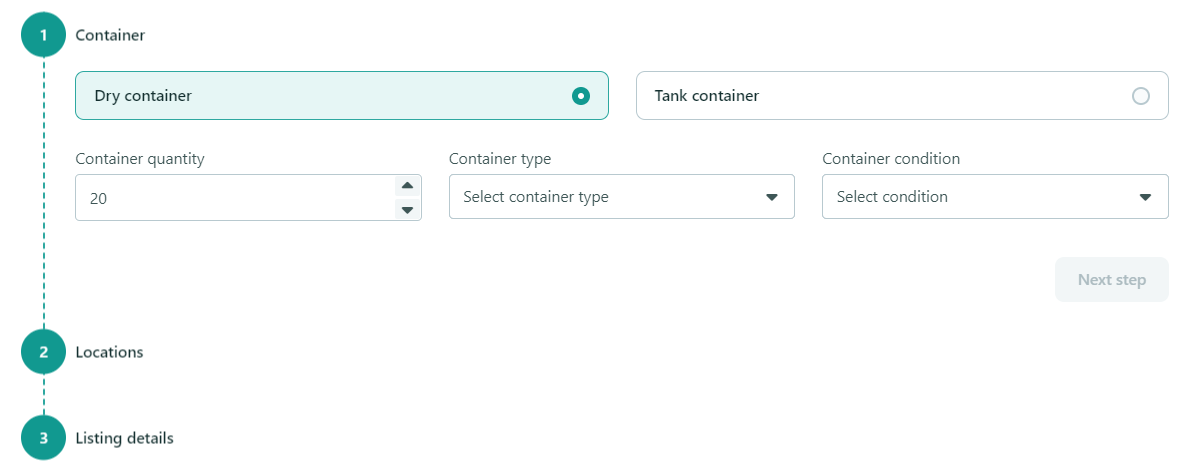Image resolution: width=1198 pixels, height=470 pixels.
Task: Jump to step 3 circle icon
Action: click(44, 439)
